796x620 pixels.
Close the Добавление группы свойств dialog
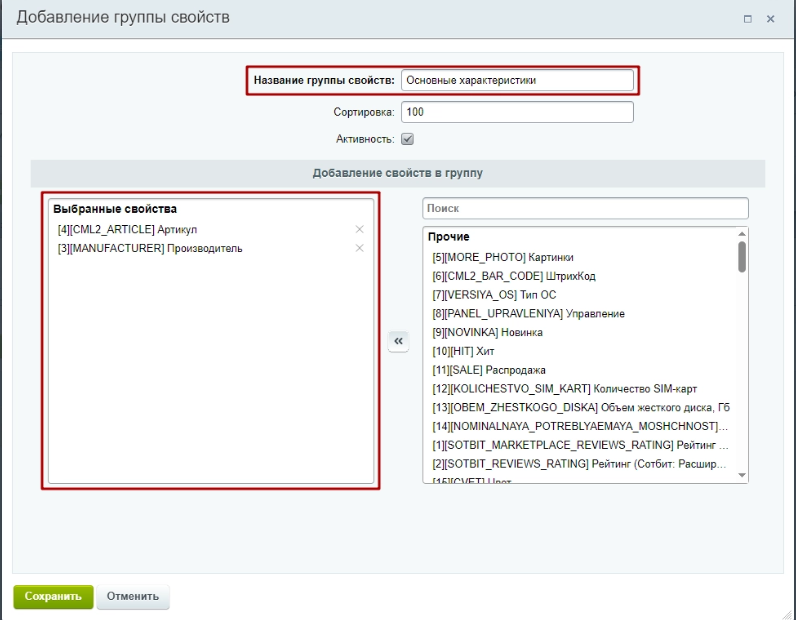(771, 19)
